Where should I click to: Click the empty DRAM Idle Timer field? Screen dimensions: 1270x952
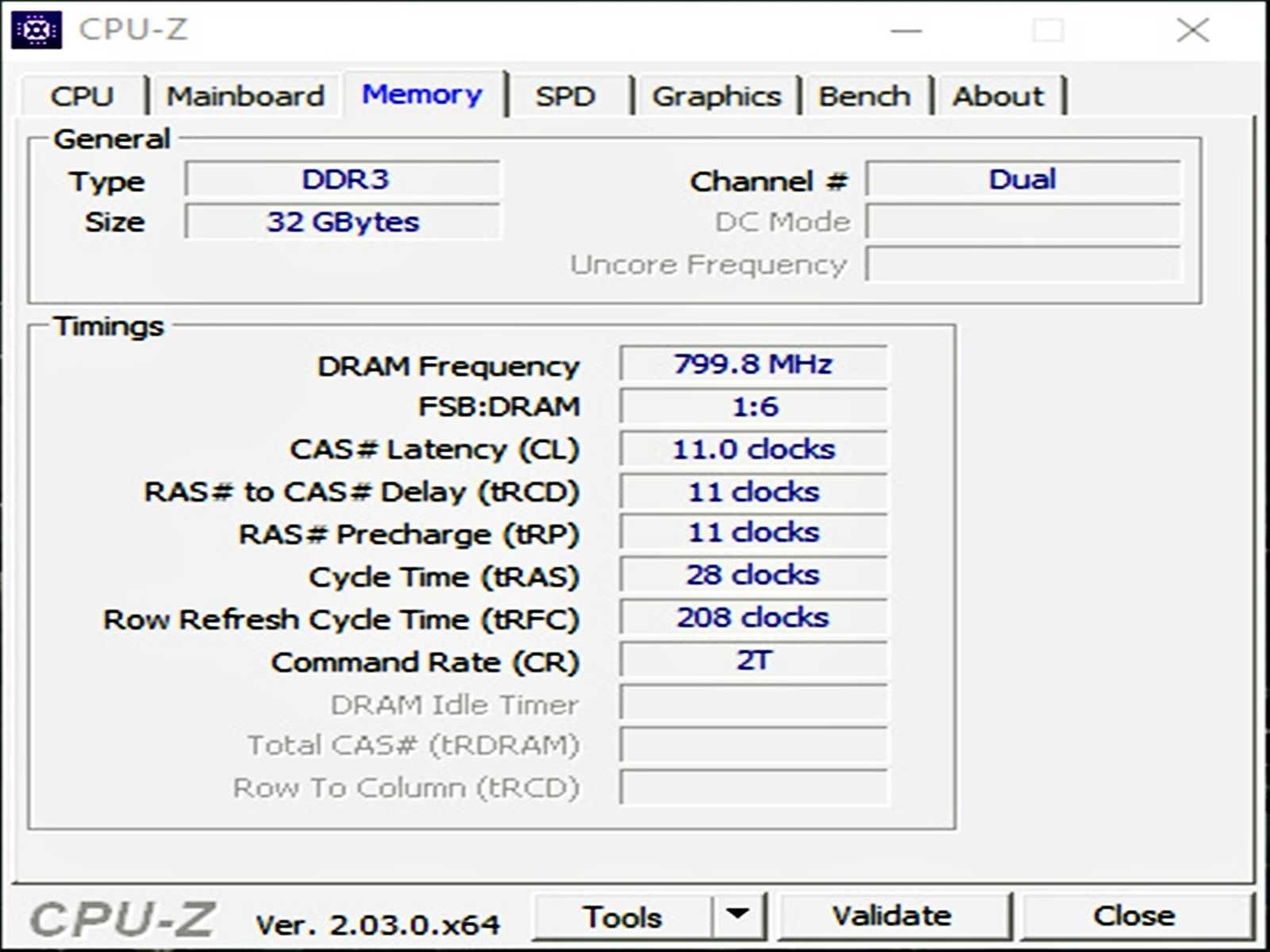(753, 703)
